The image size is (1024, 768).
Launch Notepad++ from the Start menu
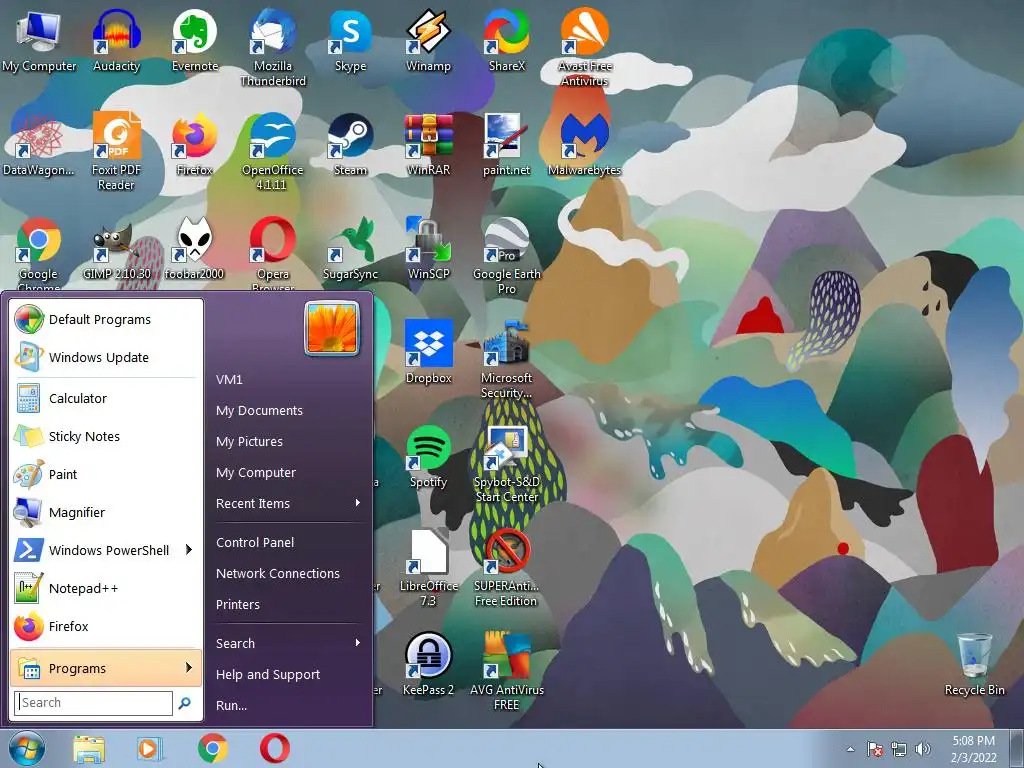(x=106, y=588)
